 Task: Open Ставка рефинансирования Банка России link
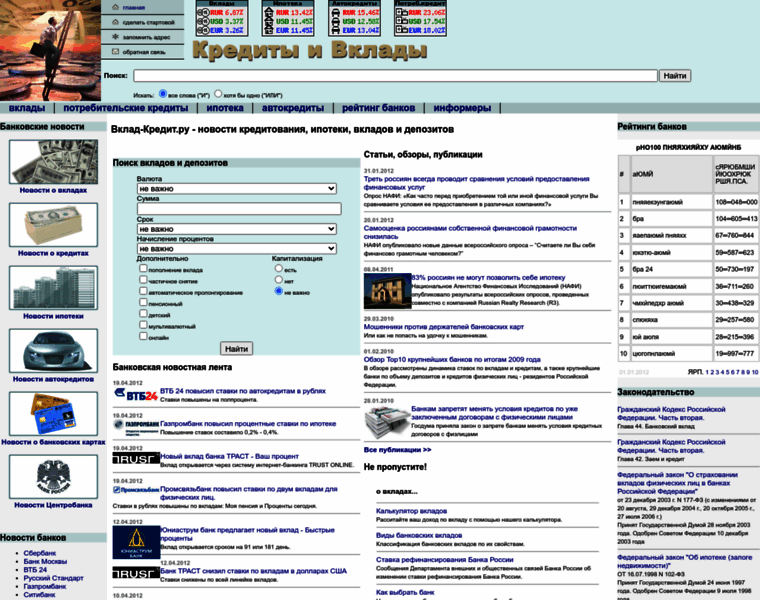(x=445, y=559)
